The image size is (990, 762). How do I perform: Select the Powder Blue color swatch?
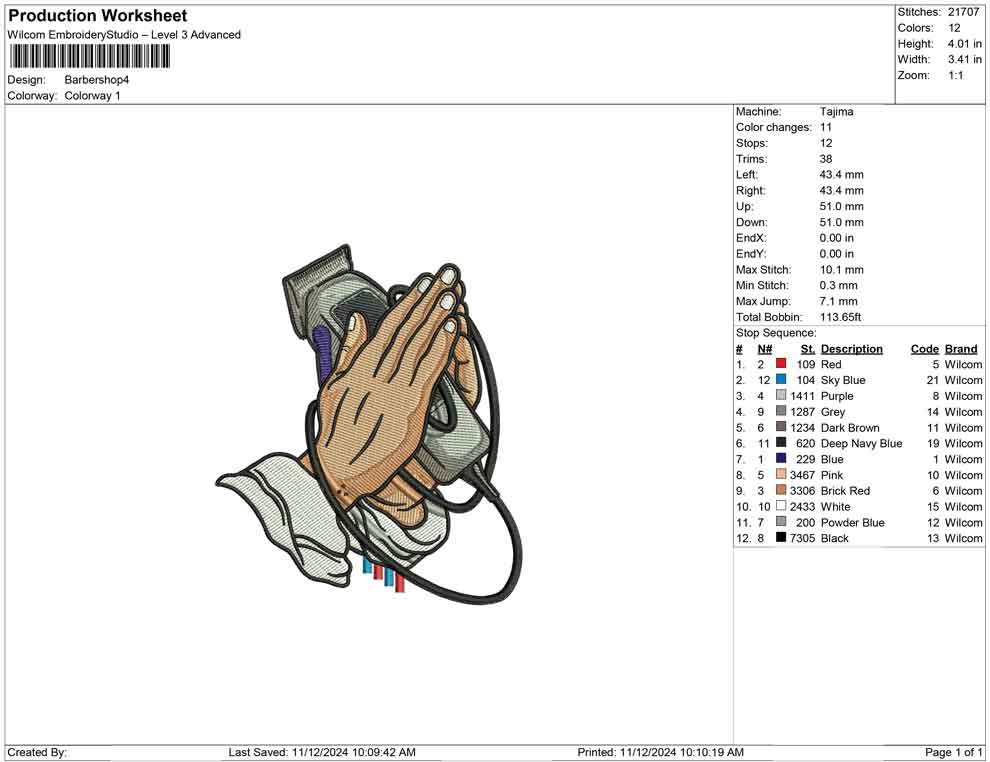click(x=781, y=522)
